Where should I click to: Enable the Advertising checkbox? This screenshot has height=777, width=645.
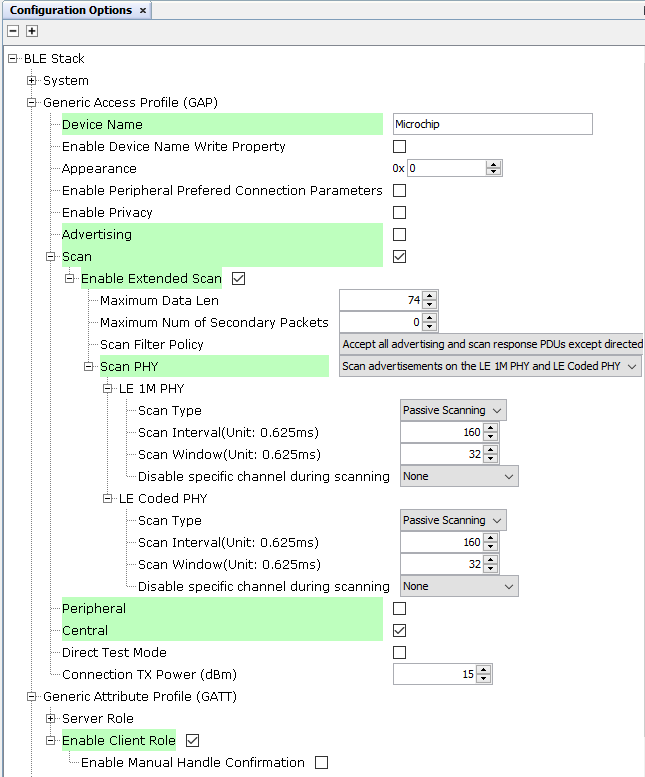tap(399, 234)
